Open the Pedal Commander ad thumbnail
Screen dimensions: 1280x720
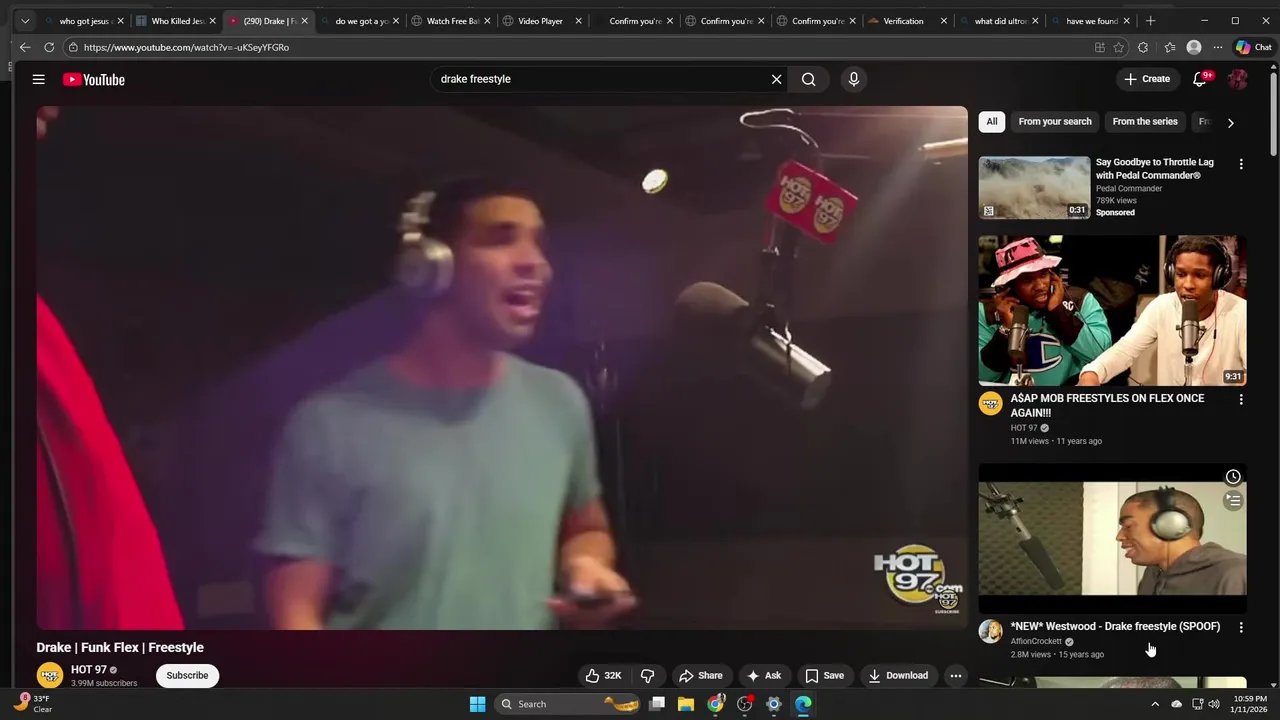point(1034,188)
